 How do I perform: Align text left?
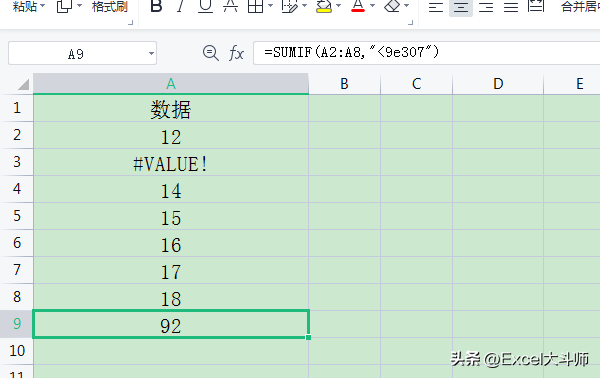(435, 7)
